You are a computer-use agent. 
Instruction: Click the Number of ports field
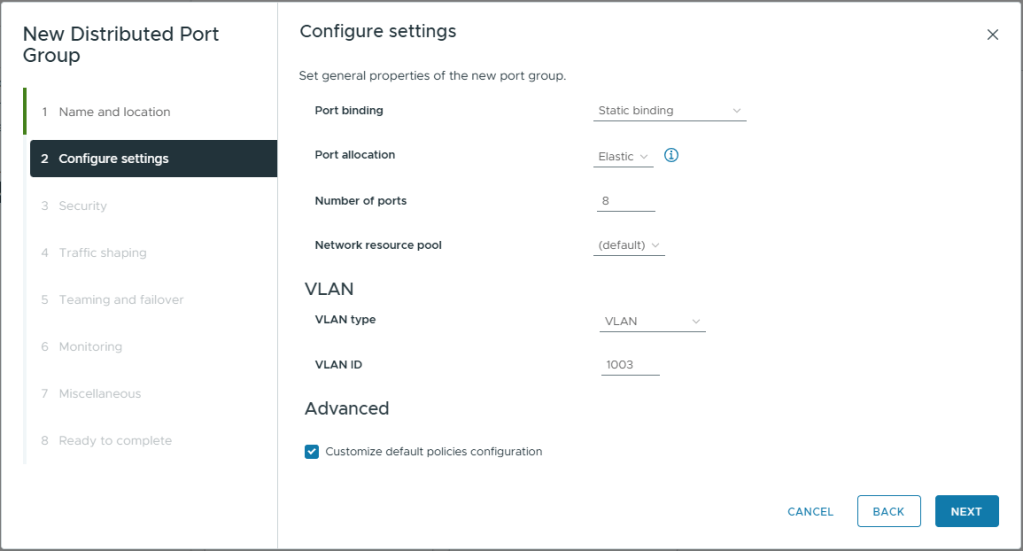tap(626, 202)
